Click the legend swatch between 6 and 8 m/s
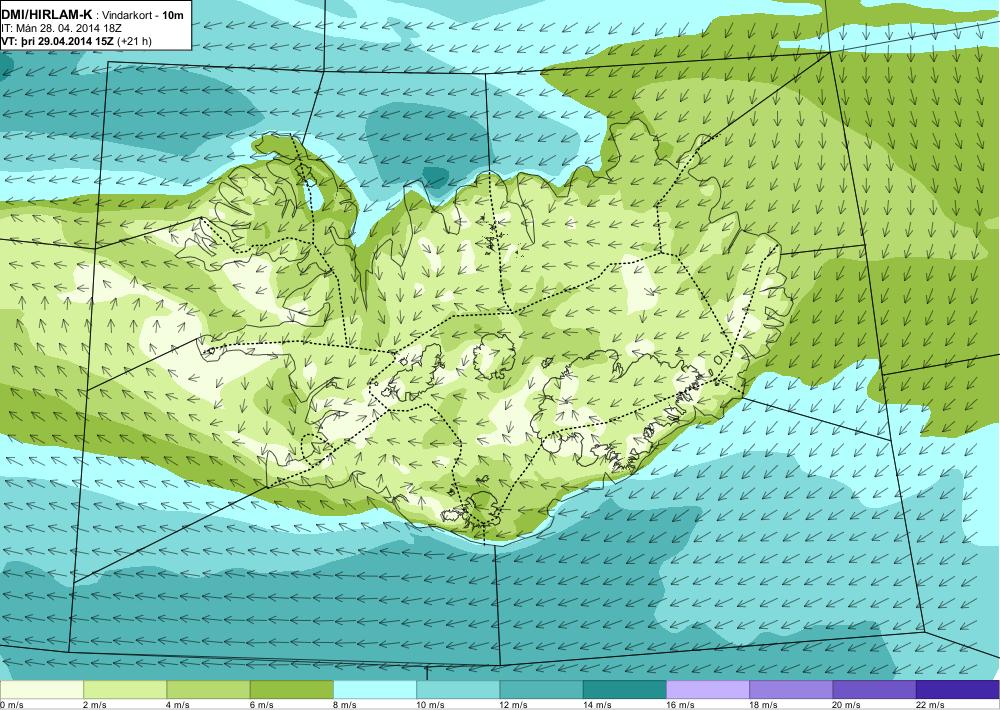Screen dimensions: 1000x710 point(291,690)
